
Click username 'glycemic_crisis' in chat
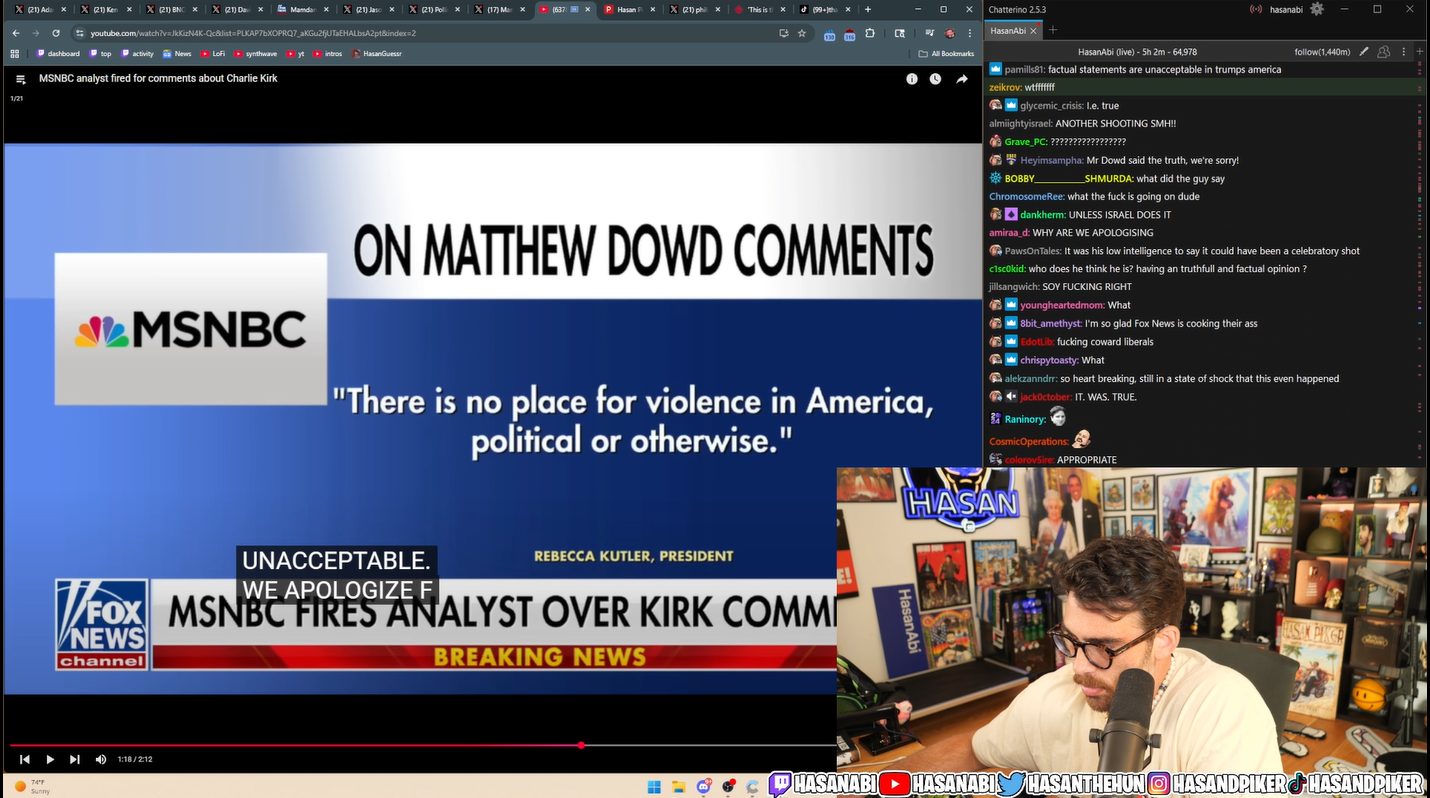tap(1052, 106)
